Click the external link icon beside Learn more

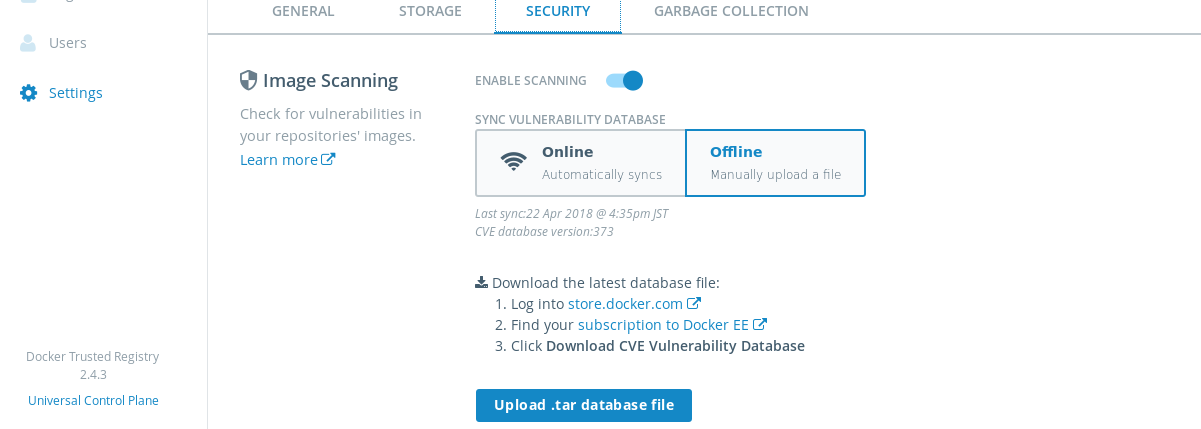328,160
